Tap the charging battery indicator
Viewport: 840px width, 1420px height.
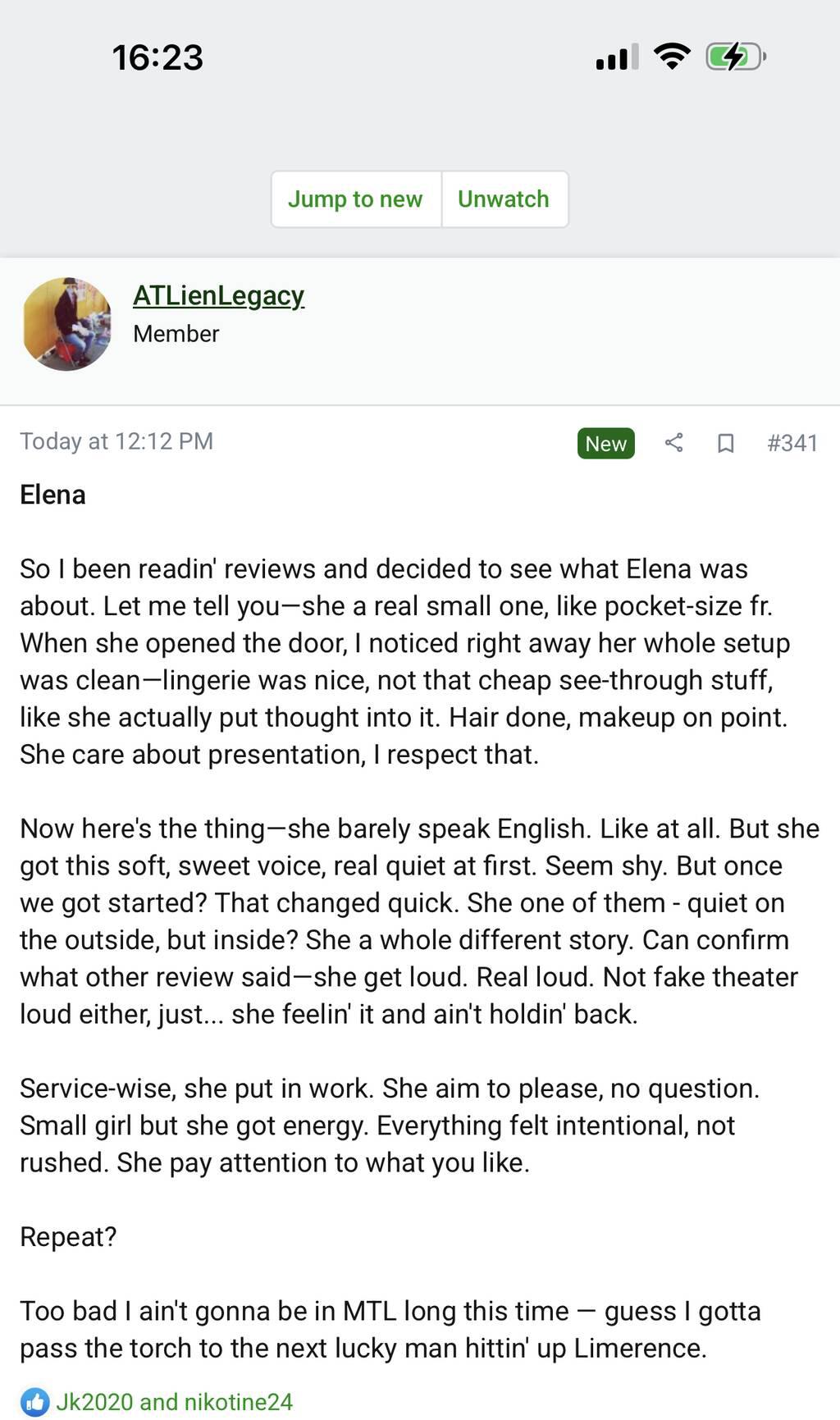tap(735, 57)
